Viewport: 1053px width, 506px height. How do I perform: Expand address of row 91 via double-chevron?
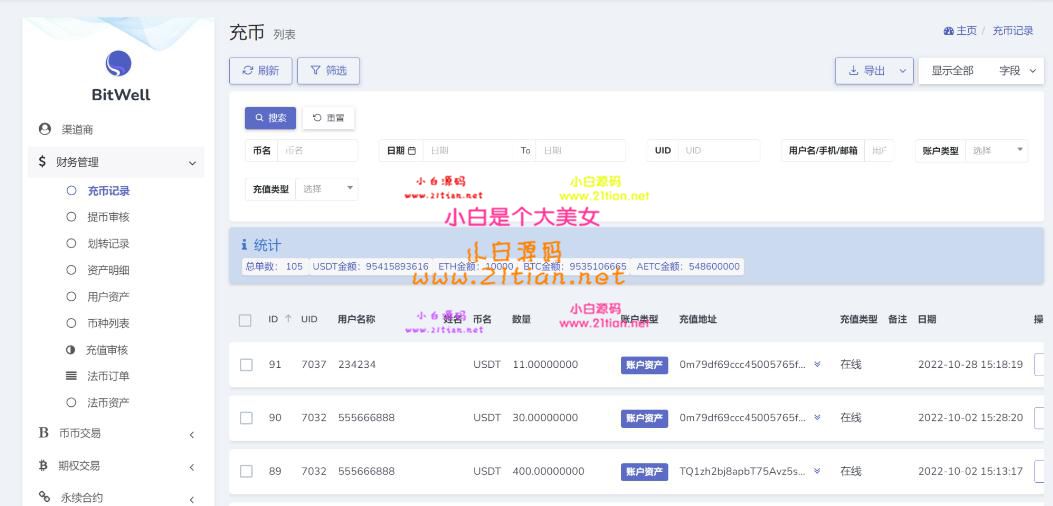(817, 364)
